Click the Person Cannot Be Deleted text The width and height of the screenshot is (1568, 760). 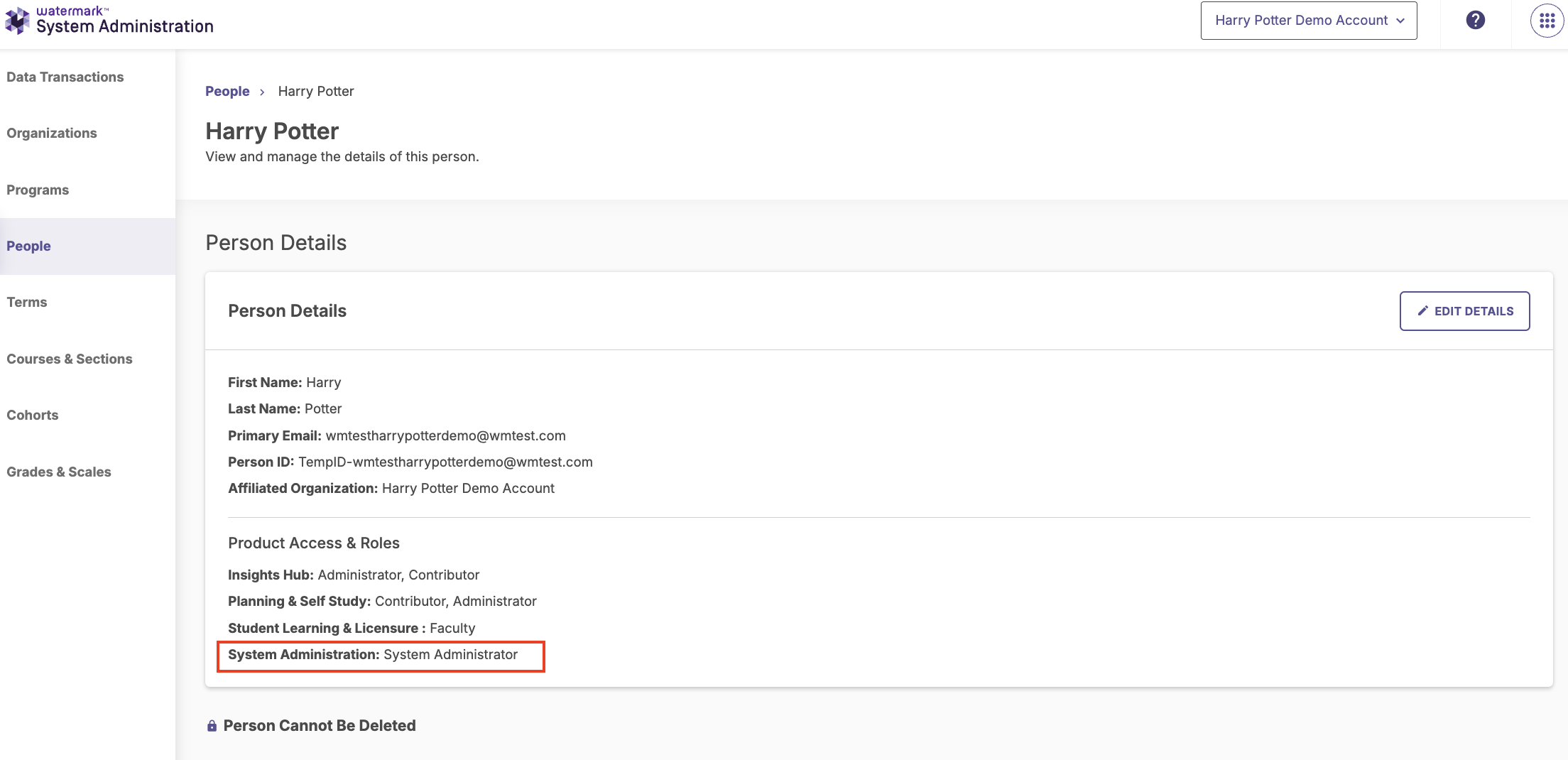pyautogui.click(x=320, y=725)
